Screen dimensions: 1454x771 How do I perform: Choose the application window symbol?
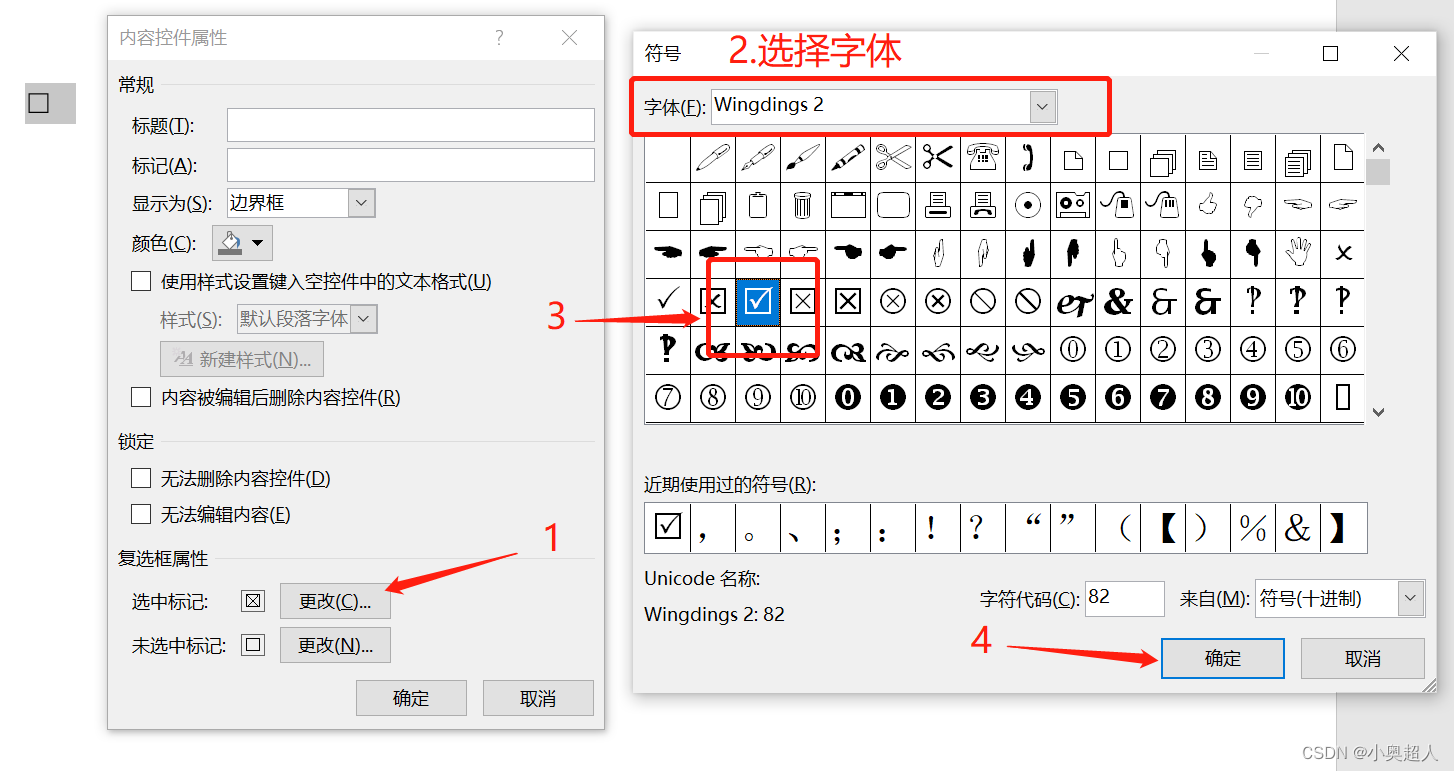pyautogui.click(x=848, y=206)
